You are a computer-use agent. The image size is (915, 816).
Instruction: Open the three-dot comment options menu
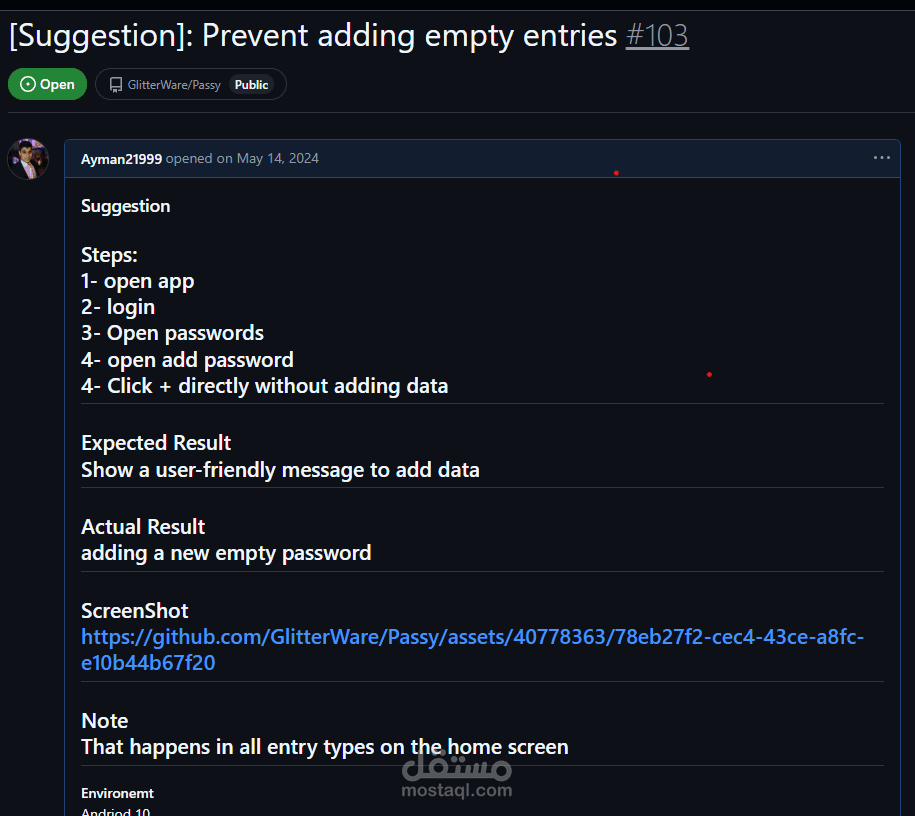(x=881, y=158)
